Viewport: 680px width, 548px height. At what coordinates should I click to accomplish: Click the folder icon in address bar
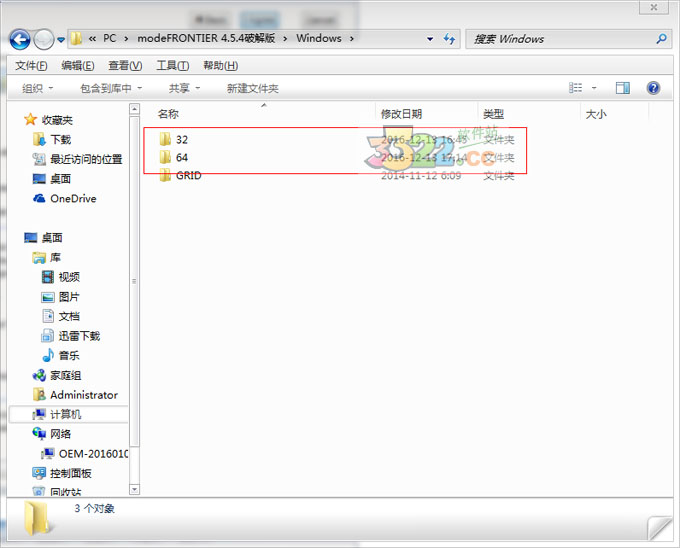pyautogui.click(x=76, y=39)
